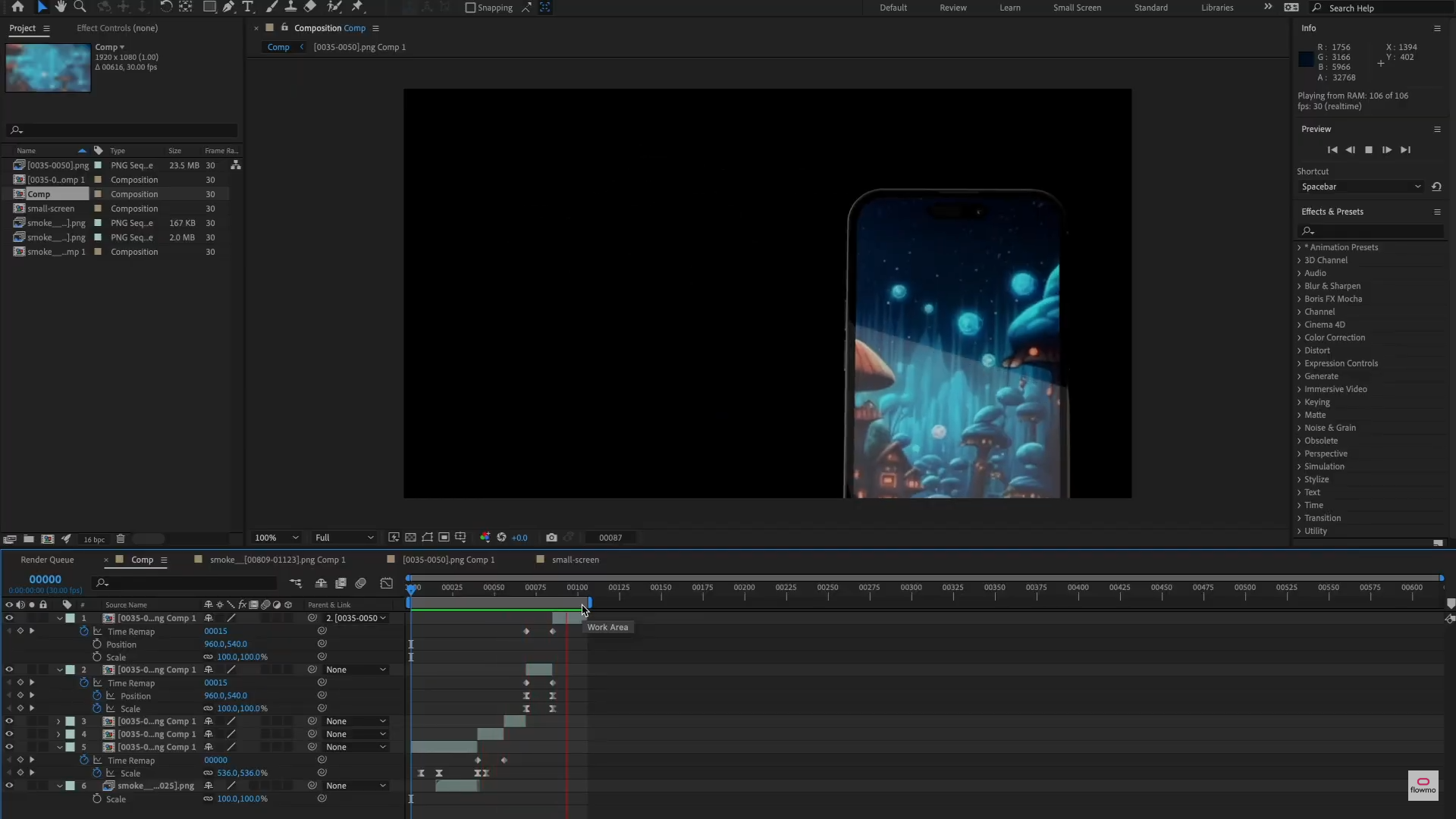Open the 100% magnification dropdown
Image resolution: width=1456 pixels, height=819 pixels.
pos(277,538)
